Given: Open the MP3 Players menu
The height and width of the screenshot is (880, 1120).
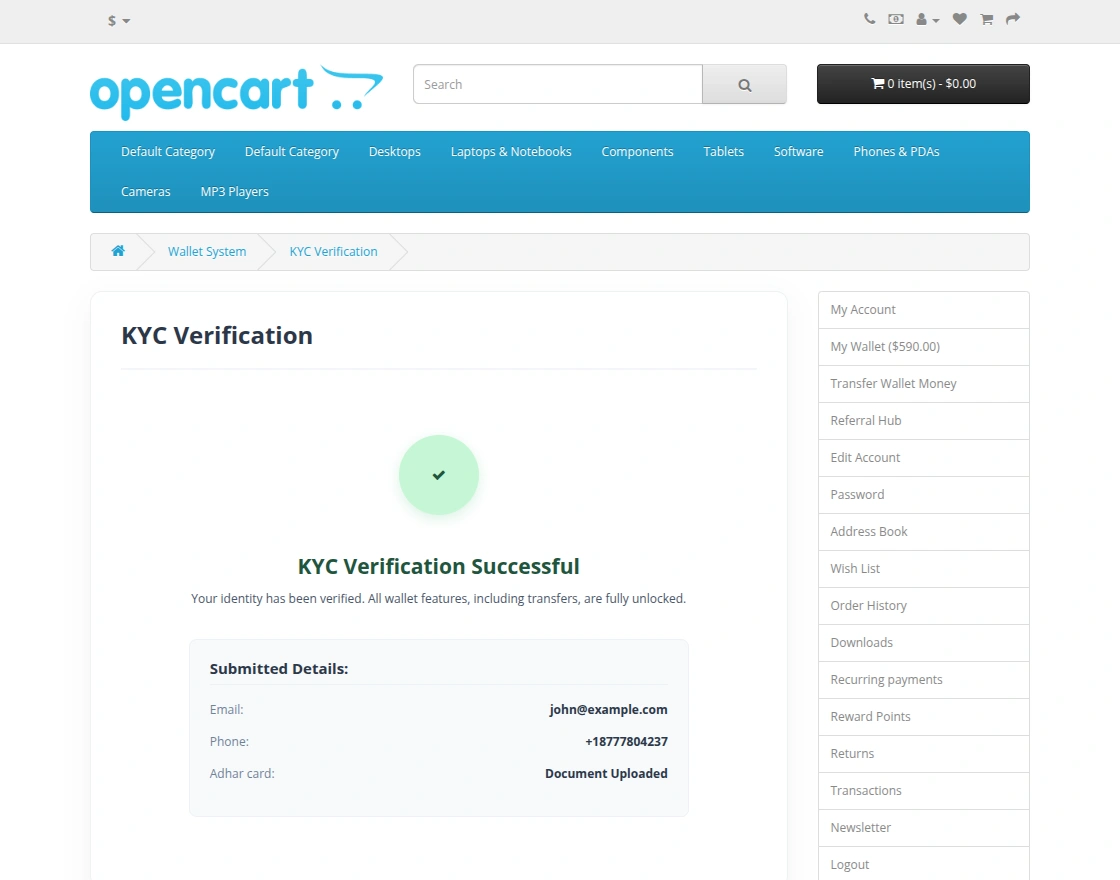Looking at the screenshot, I should (234, 191).
